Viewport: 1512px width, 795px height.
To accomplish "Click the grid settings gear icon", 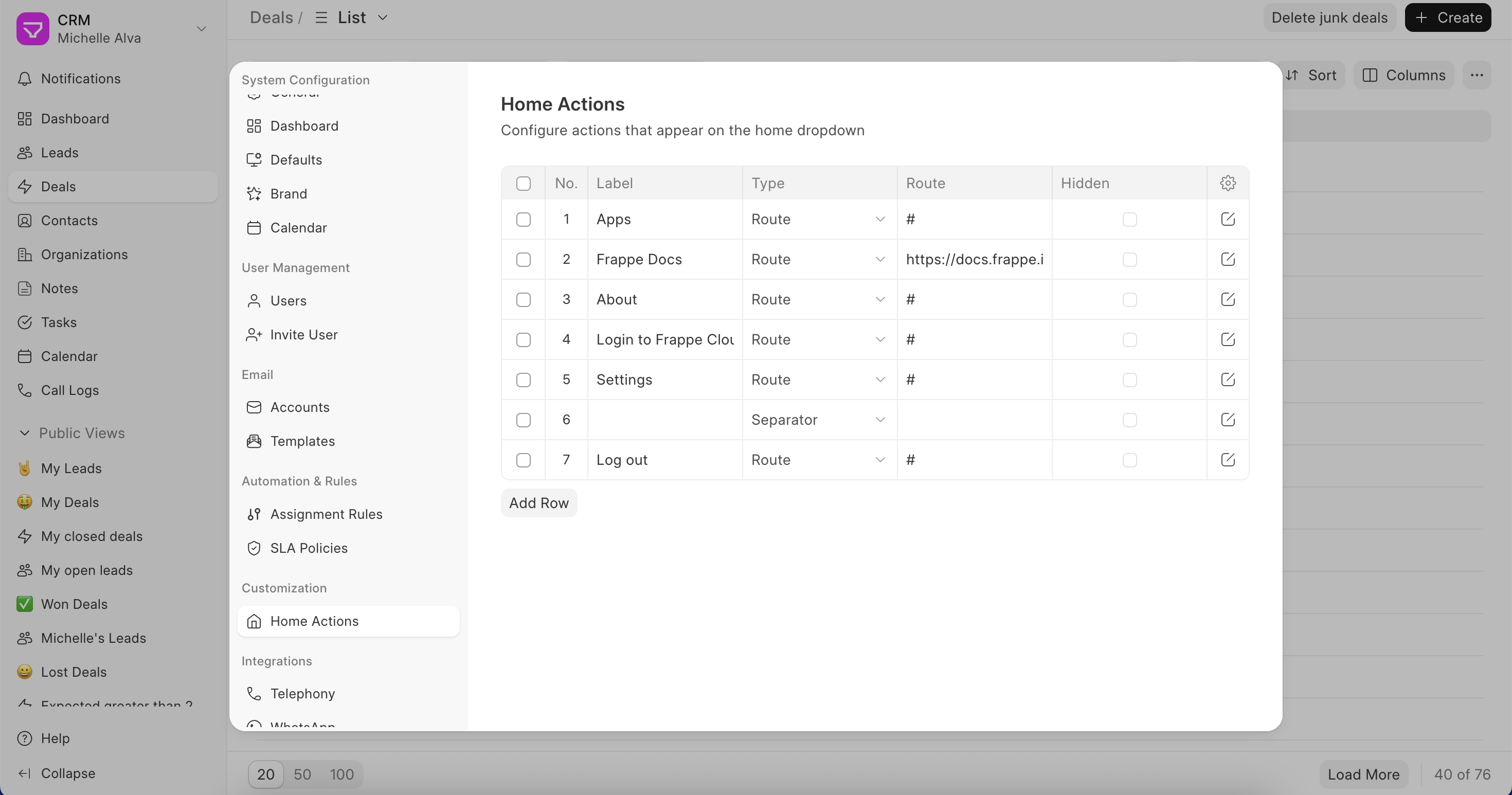I will coord(1227,183).
